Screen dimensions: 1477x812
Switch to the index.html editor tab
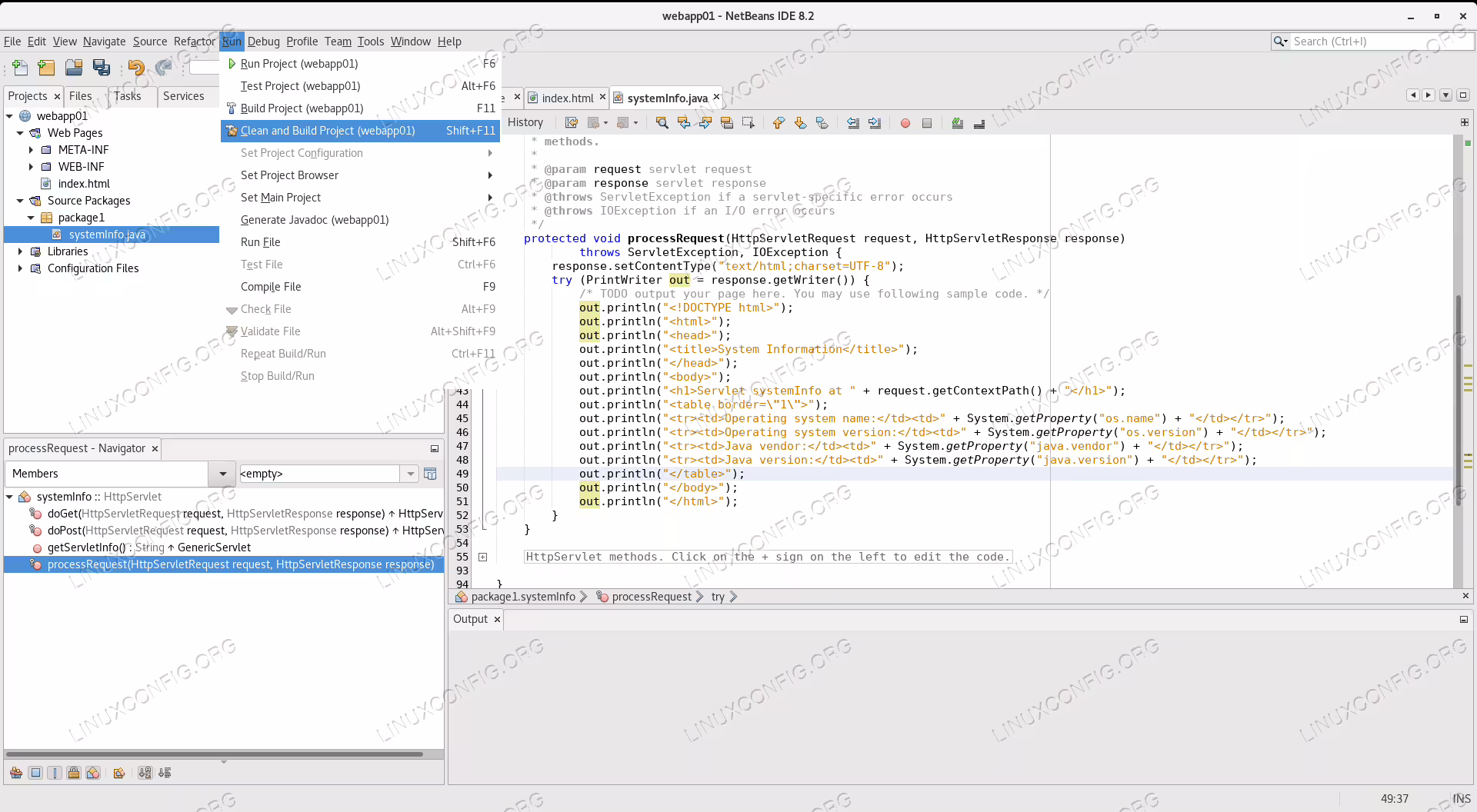(567, 98)
